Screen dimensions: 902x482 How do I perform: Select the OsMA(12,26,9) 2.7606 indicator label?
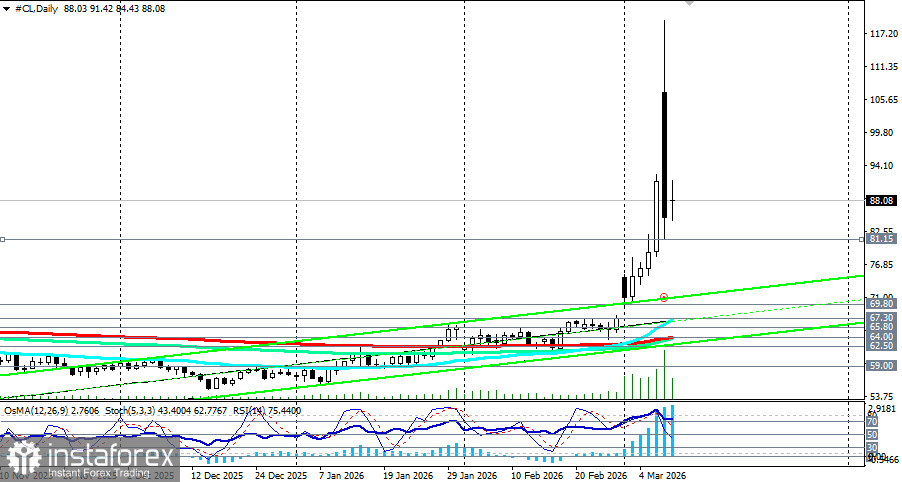[51, 411]
